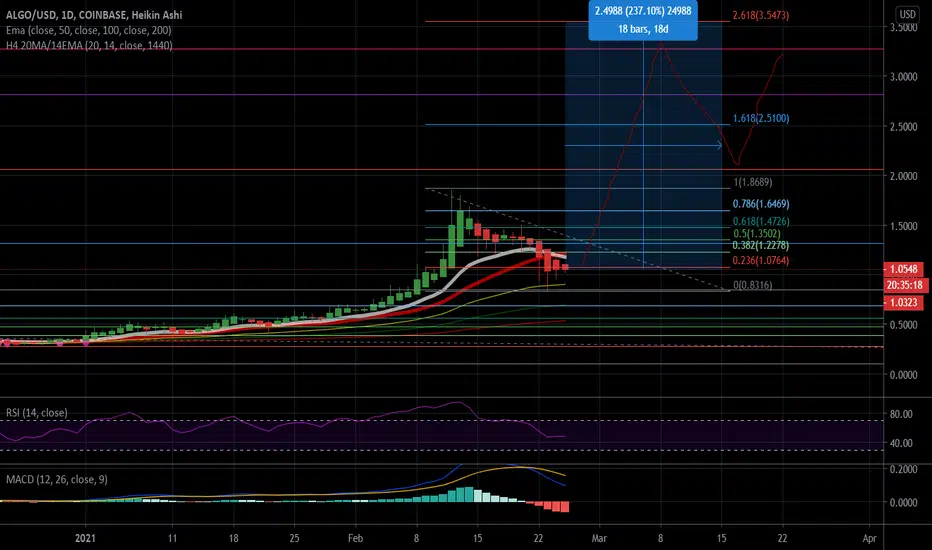This screenshot has height=550, width=932.
Task: Select the 0.5(1.3502) Fibonacci label
Action: pyautogui.click(x=756, y=234)
